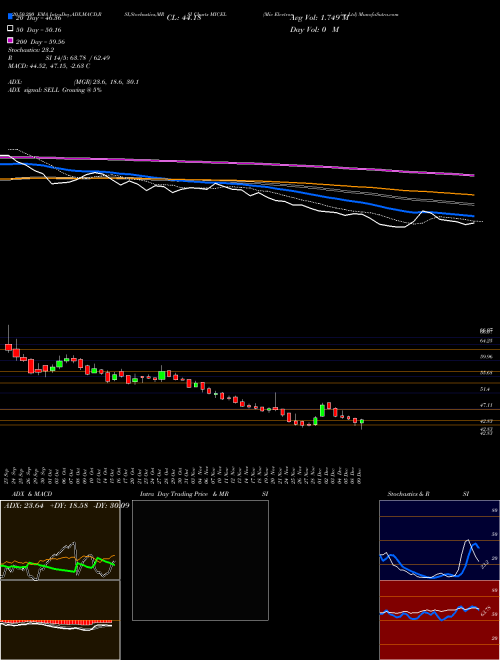Click the 'CL: 44.18' closing price text
Image resolution: width=500 pixels, height=660 pixels.
tap(184, 18)
